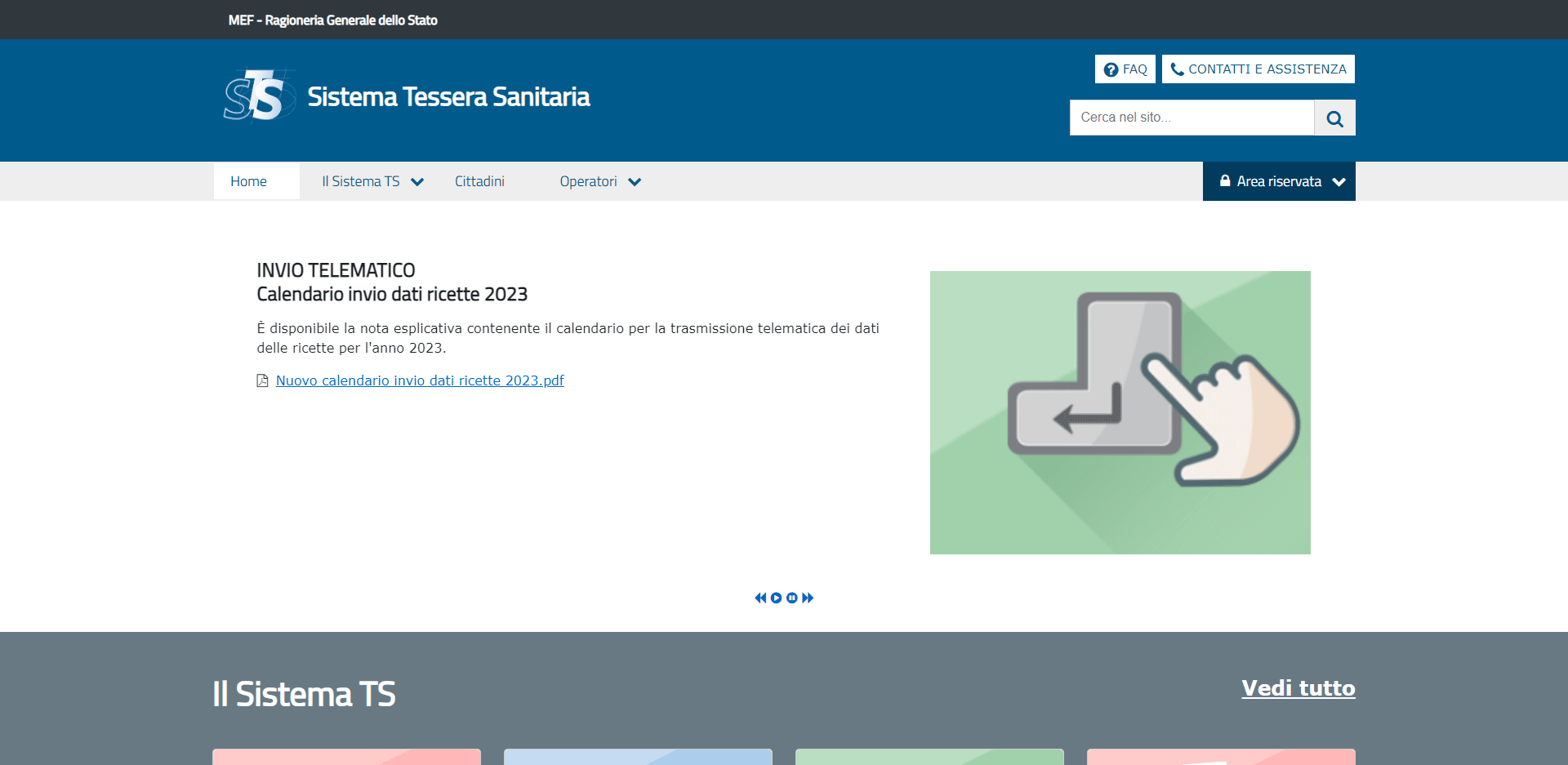
Task: Click the enter-key illustration image
Action: [x=1120, y=412]
